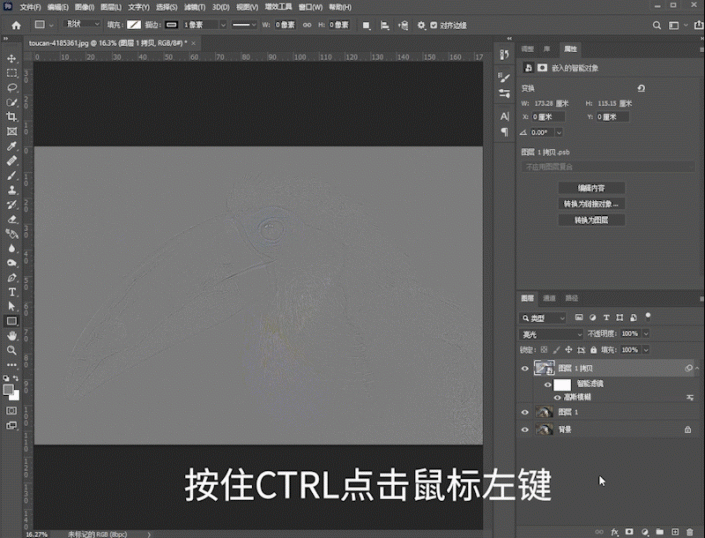The image size is (705, 538).
Task: Click the 转换为链接对象 button
Action: pyautogui.click(x=591, y=204)
